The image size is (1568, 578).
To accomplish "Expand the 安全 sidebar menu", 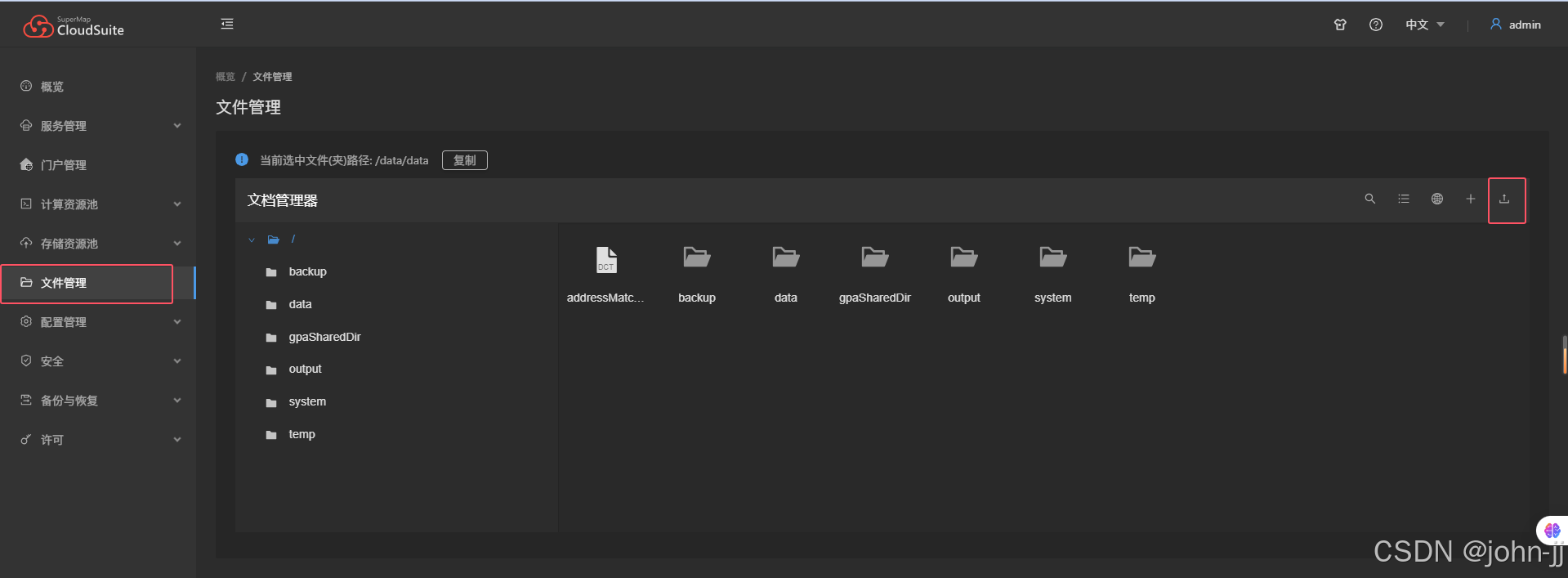I will 98,361.
